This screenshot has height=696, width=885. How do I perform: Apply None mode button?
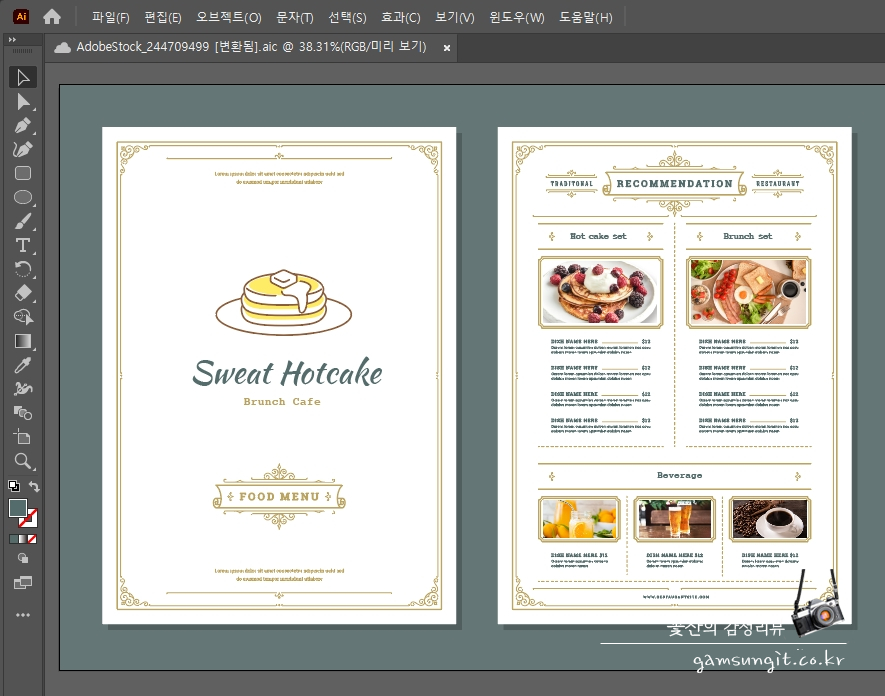pyautogui.click(x=32, y=539)
